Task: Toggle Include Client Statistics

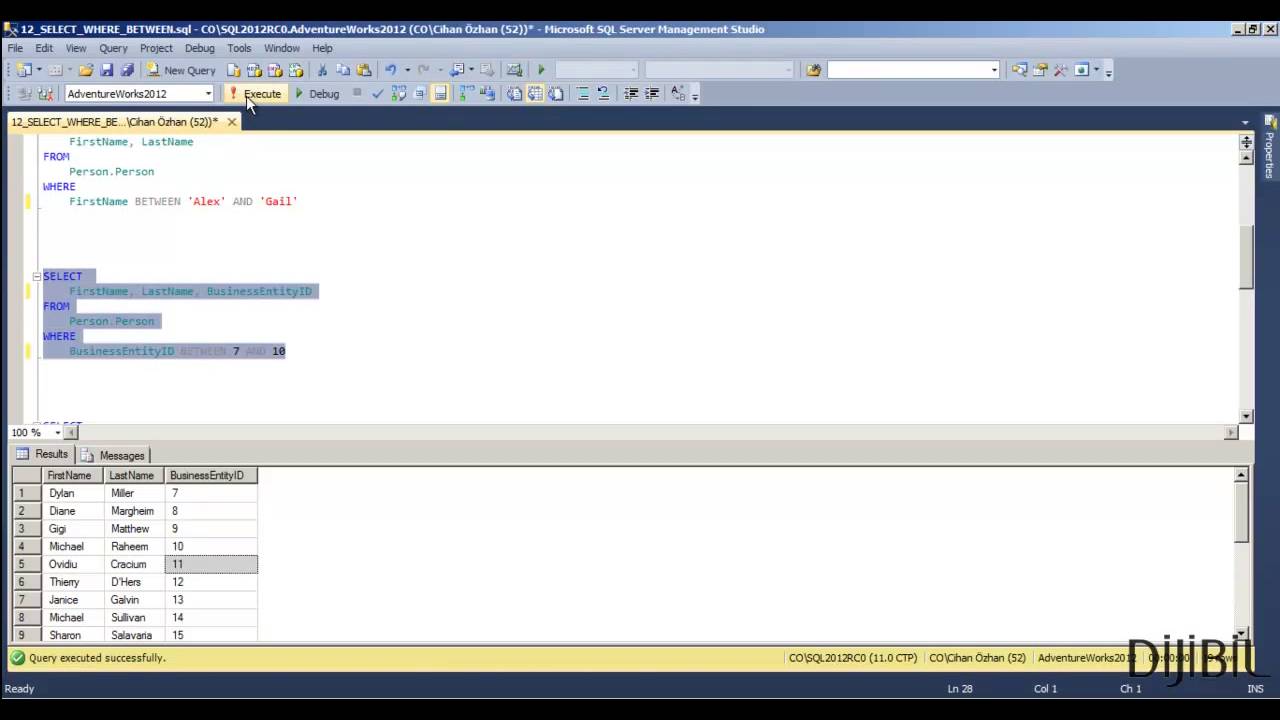Action: click(x=487, y=94)
